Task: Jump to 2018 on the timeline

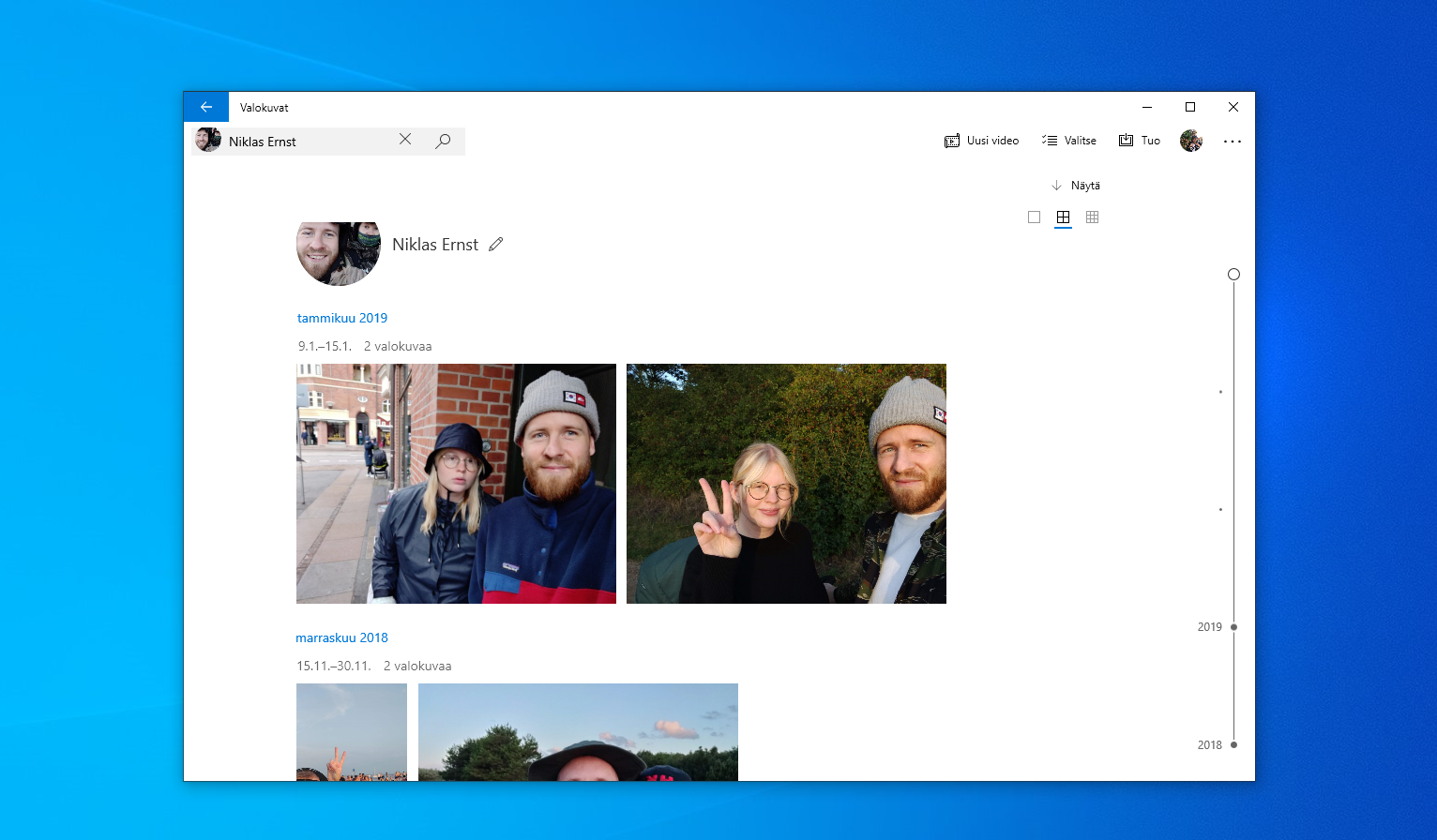Action: click(x=1233, y=744)
